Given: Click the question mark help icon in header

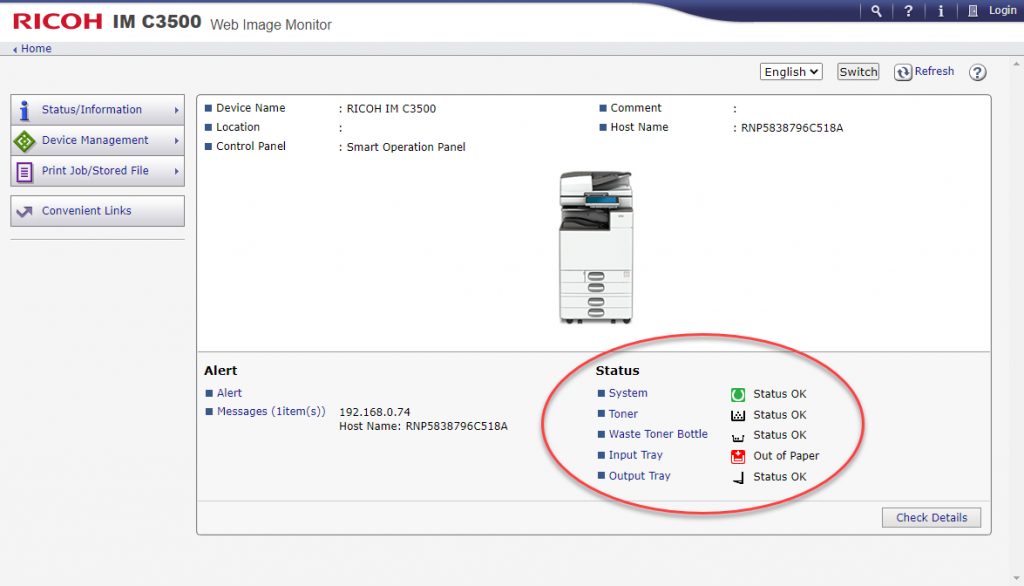Looking at the screenshot, I should (908, 10).
